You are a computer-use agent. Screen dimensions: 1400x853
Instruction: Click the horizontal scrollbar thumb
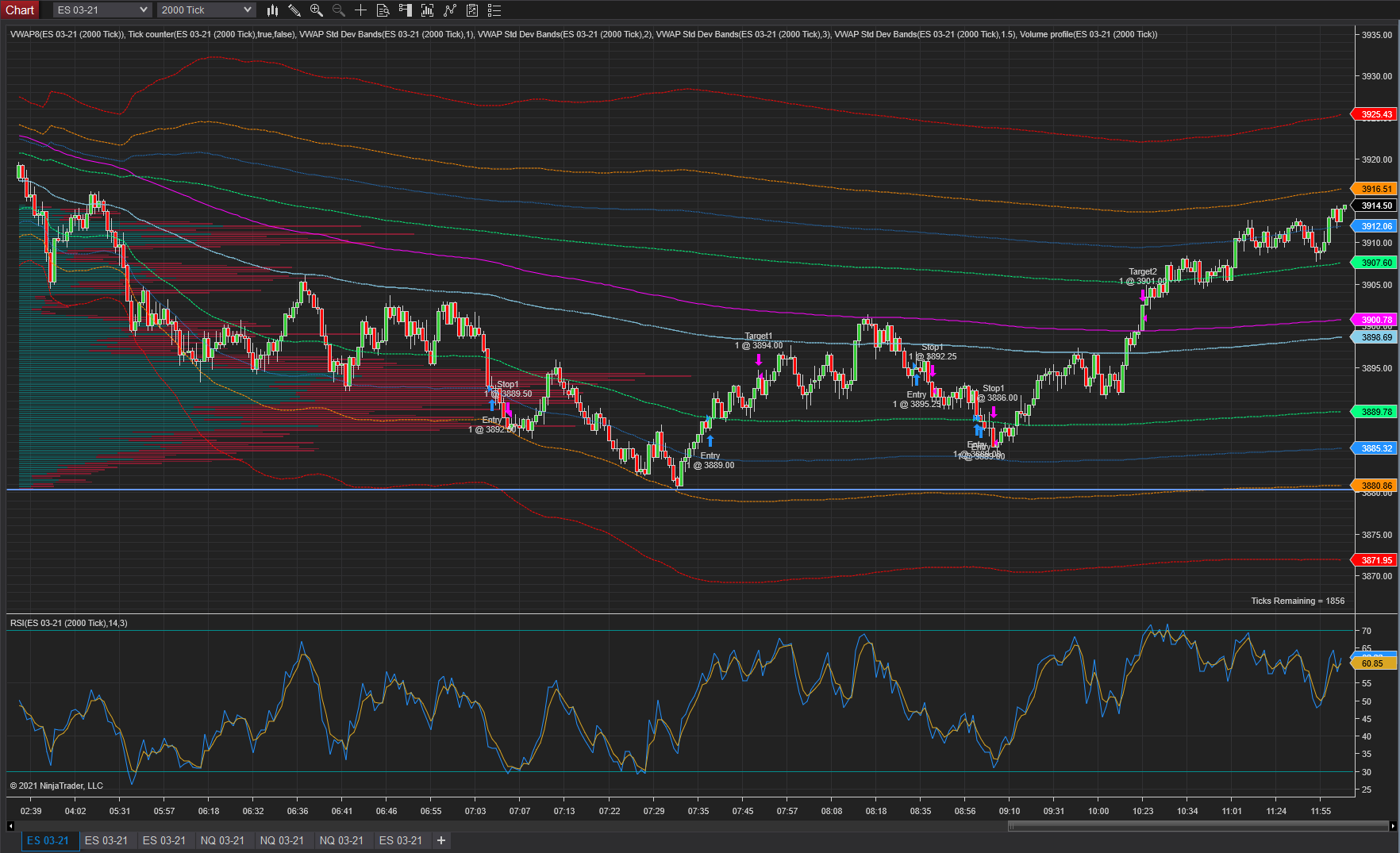coord(1198,826)
